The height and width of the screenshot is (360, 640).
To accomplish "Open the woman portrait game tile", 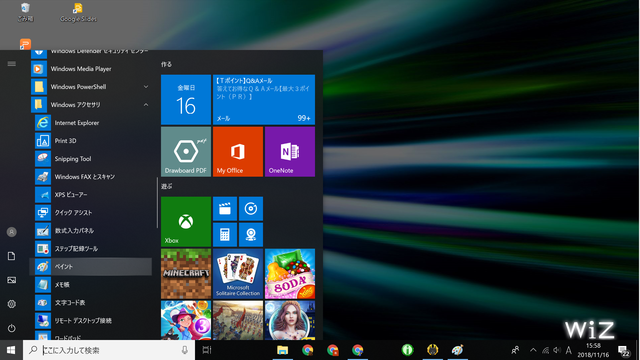I will tap(290, 320).
